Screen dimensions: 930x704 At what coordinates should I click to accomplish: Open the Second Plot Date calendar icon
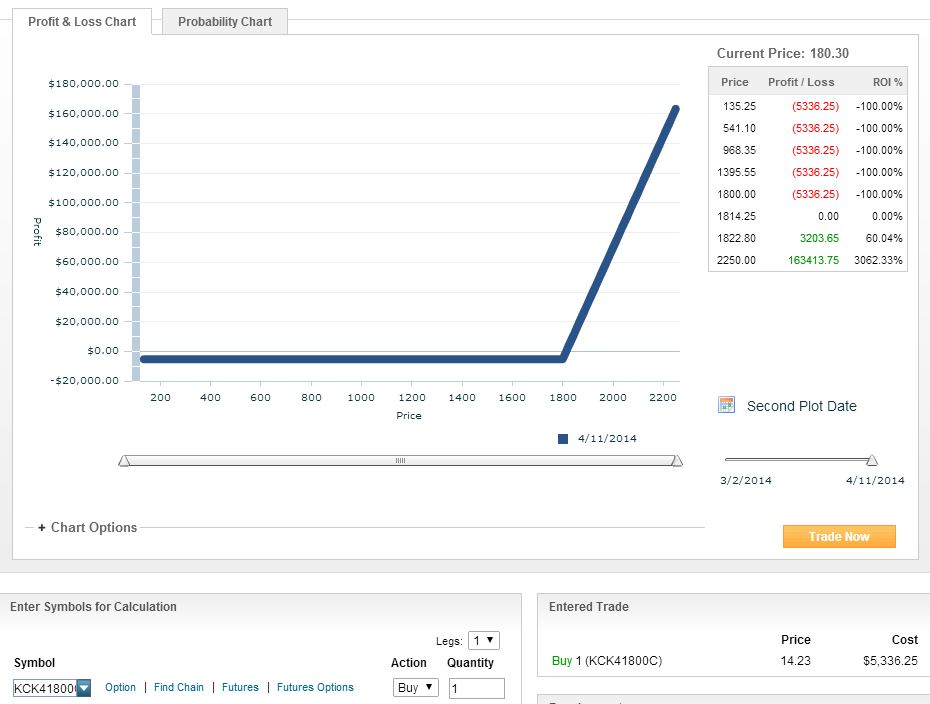coord(726,405)
